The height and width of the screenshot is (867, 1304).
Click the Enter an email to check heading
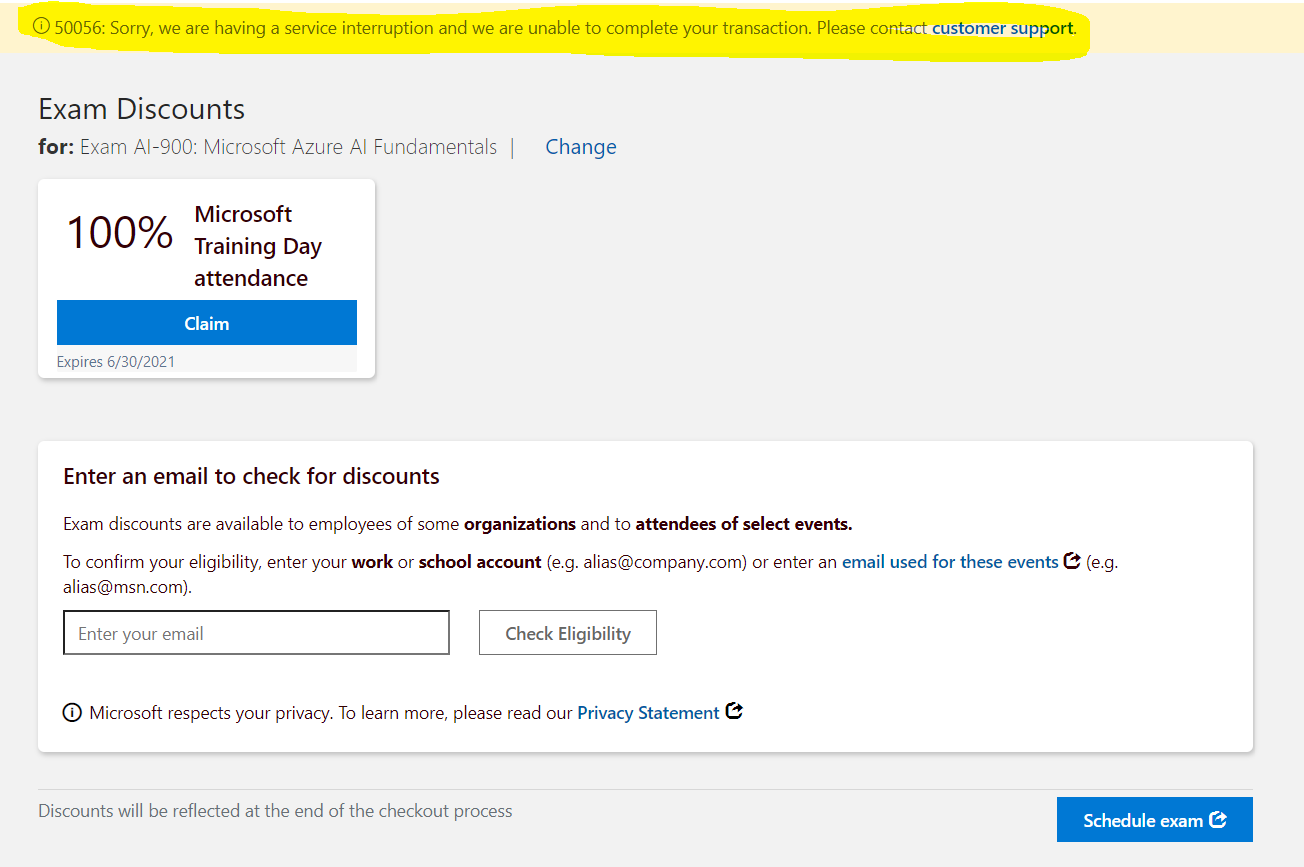coord(251,476)
